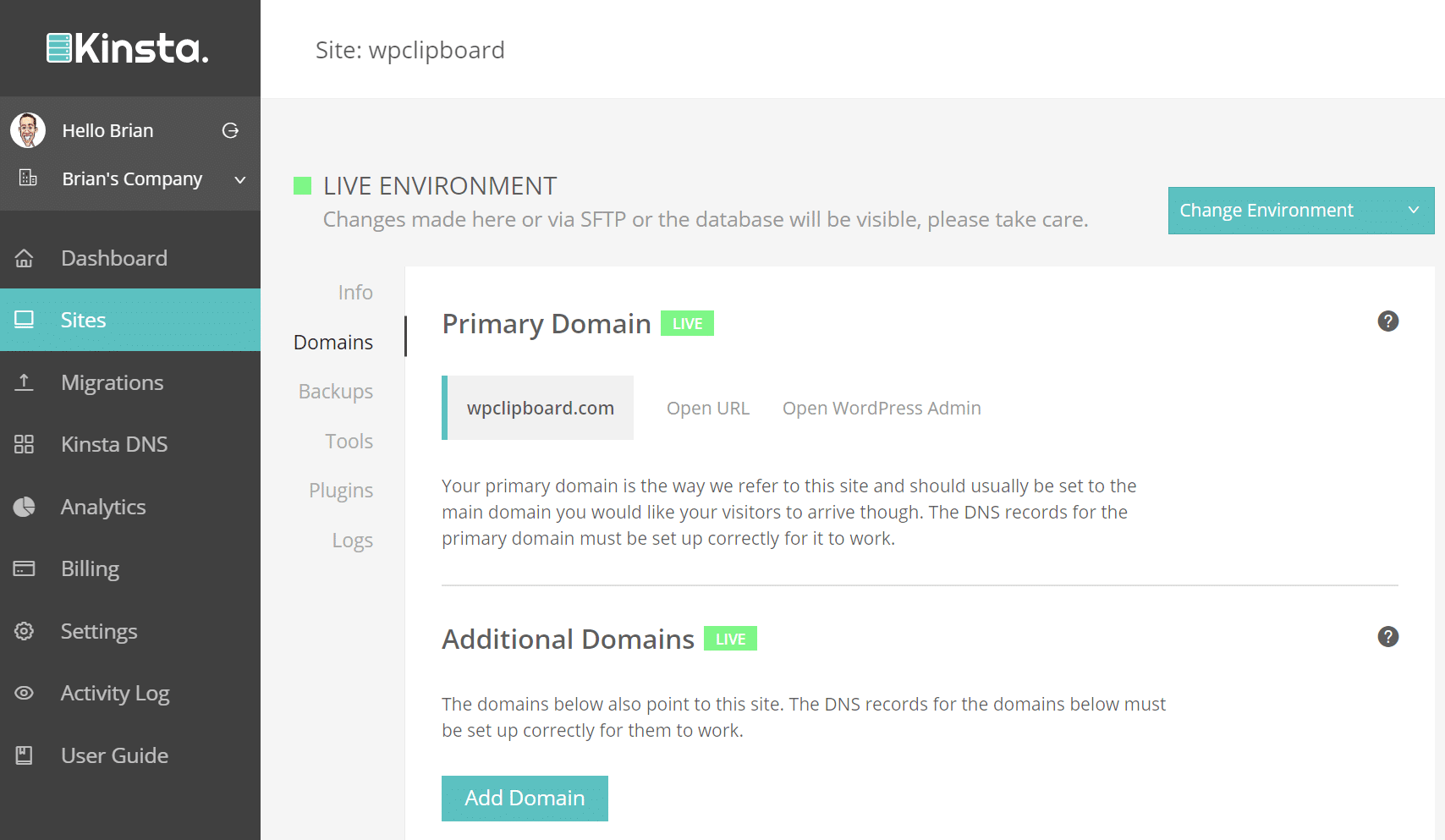Open the Tools tab
This screenshot has height=840, width=1445.
[349, 441]
